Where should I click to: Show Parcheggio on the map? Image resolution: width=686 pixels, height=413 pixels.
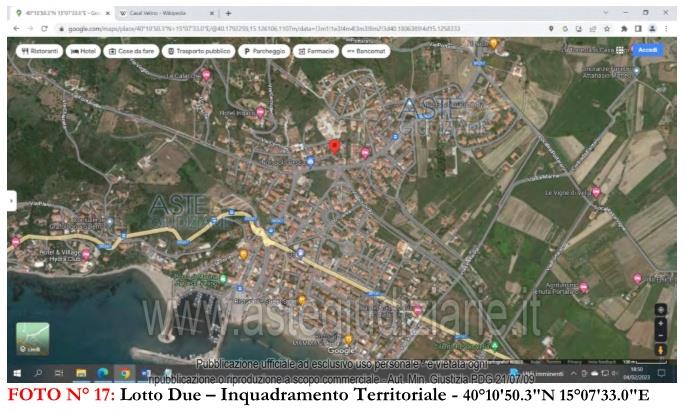(264, 51)
